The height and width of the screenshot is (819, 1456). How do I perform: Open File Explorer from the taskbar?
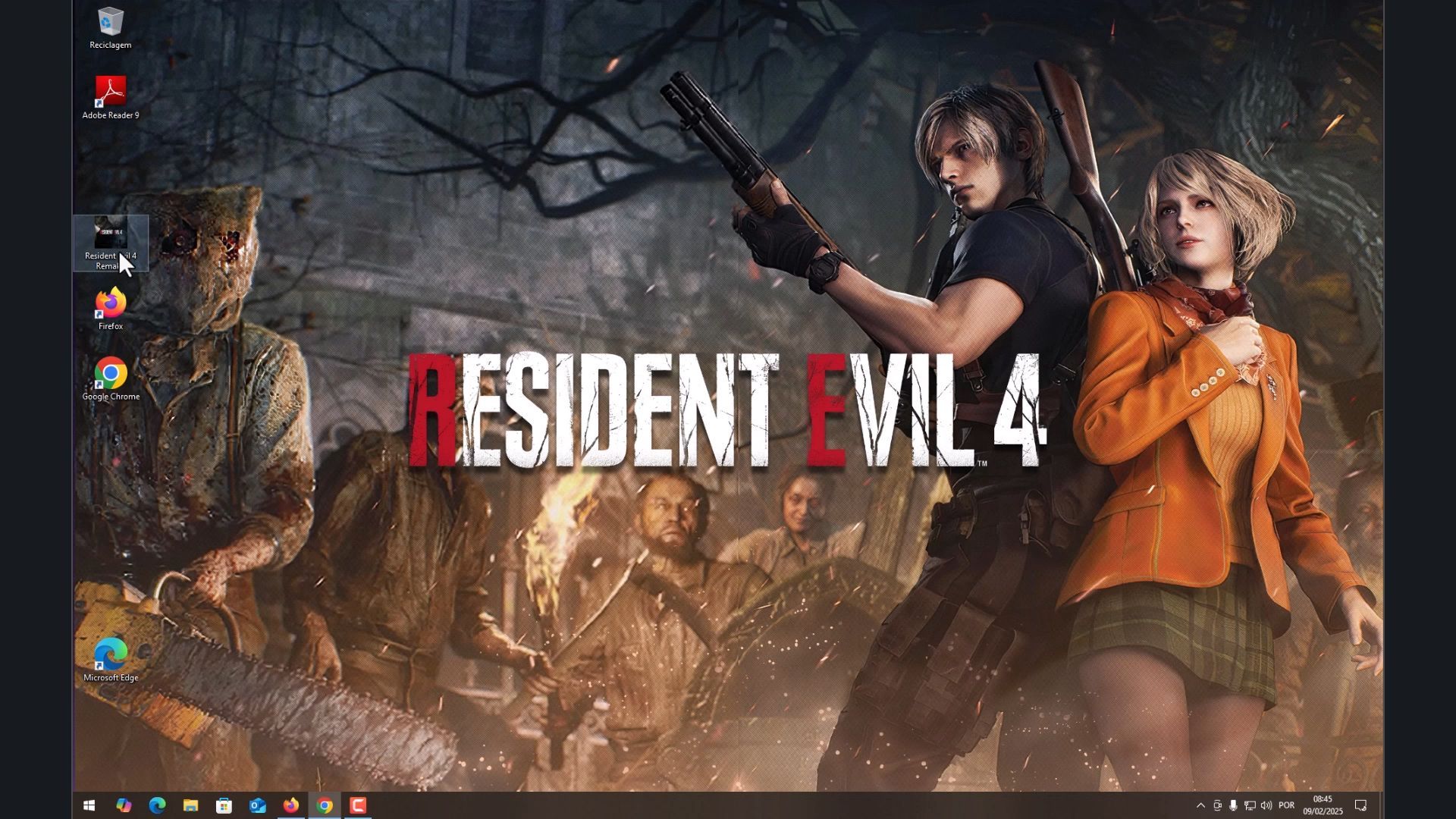point(190,805)
